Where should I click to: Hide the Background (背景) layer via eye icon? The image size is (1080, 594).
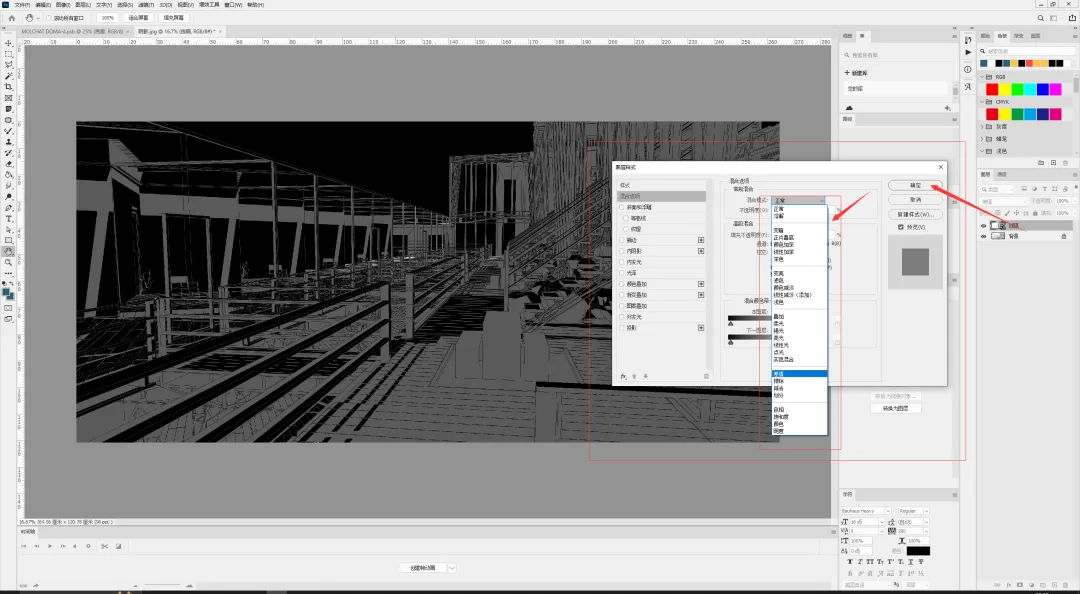tap(984, 236)
